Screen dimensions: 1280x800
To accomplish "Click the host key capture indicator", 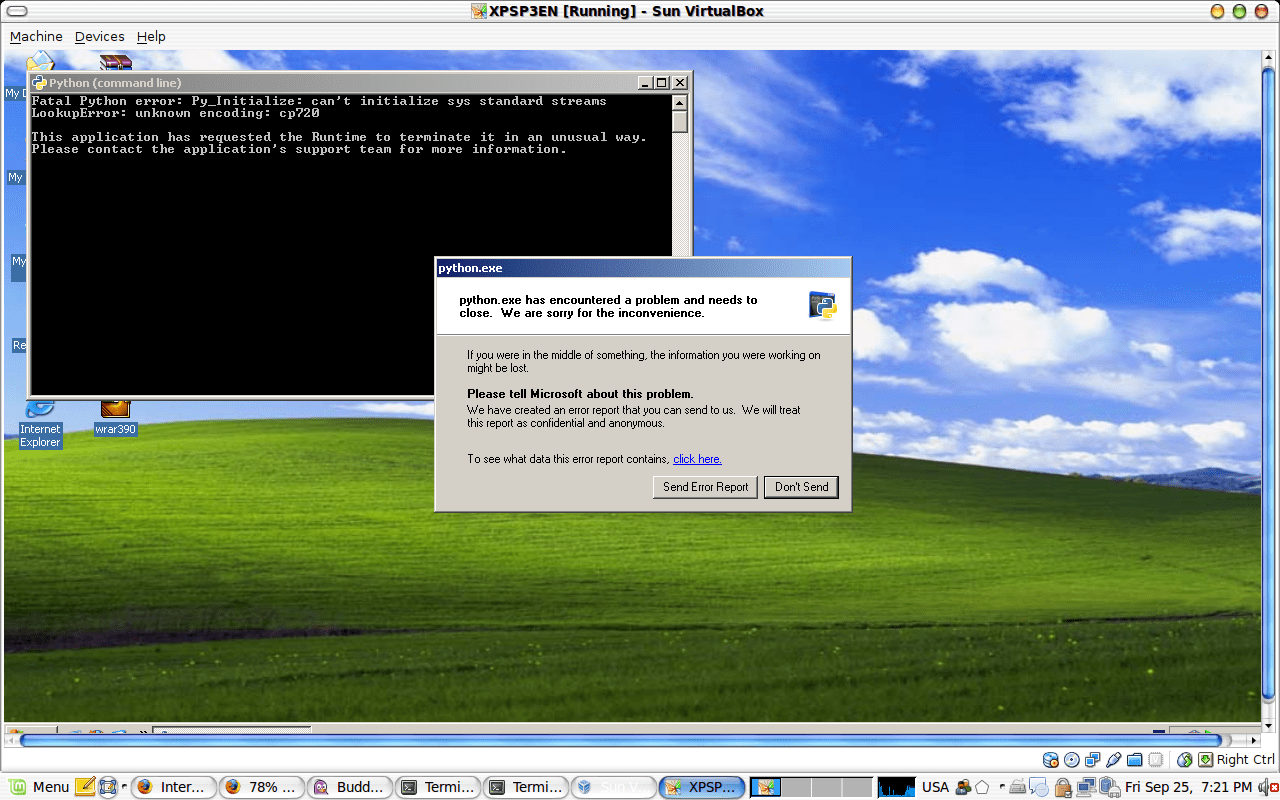I will [1206, 760].
